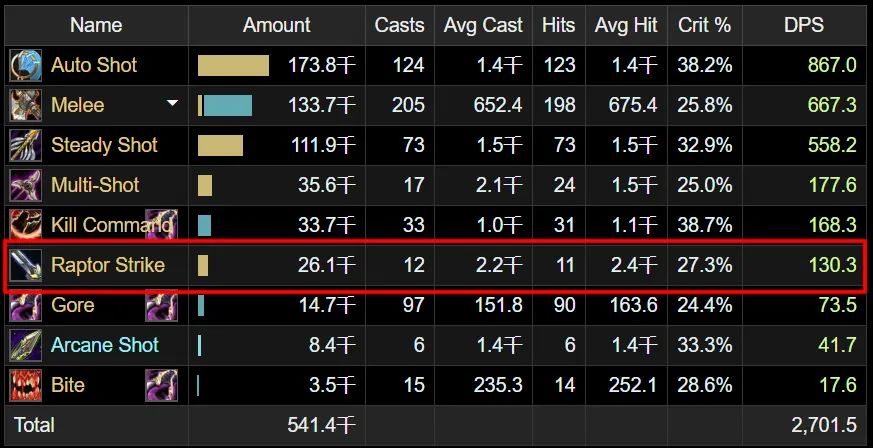Open the Multi-Shot ability link
873x448 pixels.
pos(95,185)
